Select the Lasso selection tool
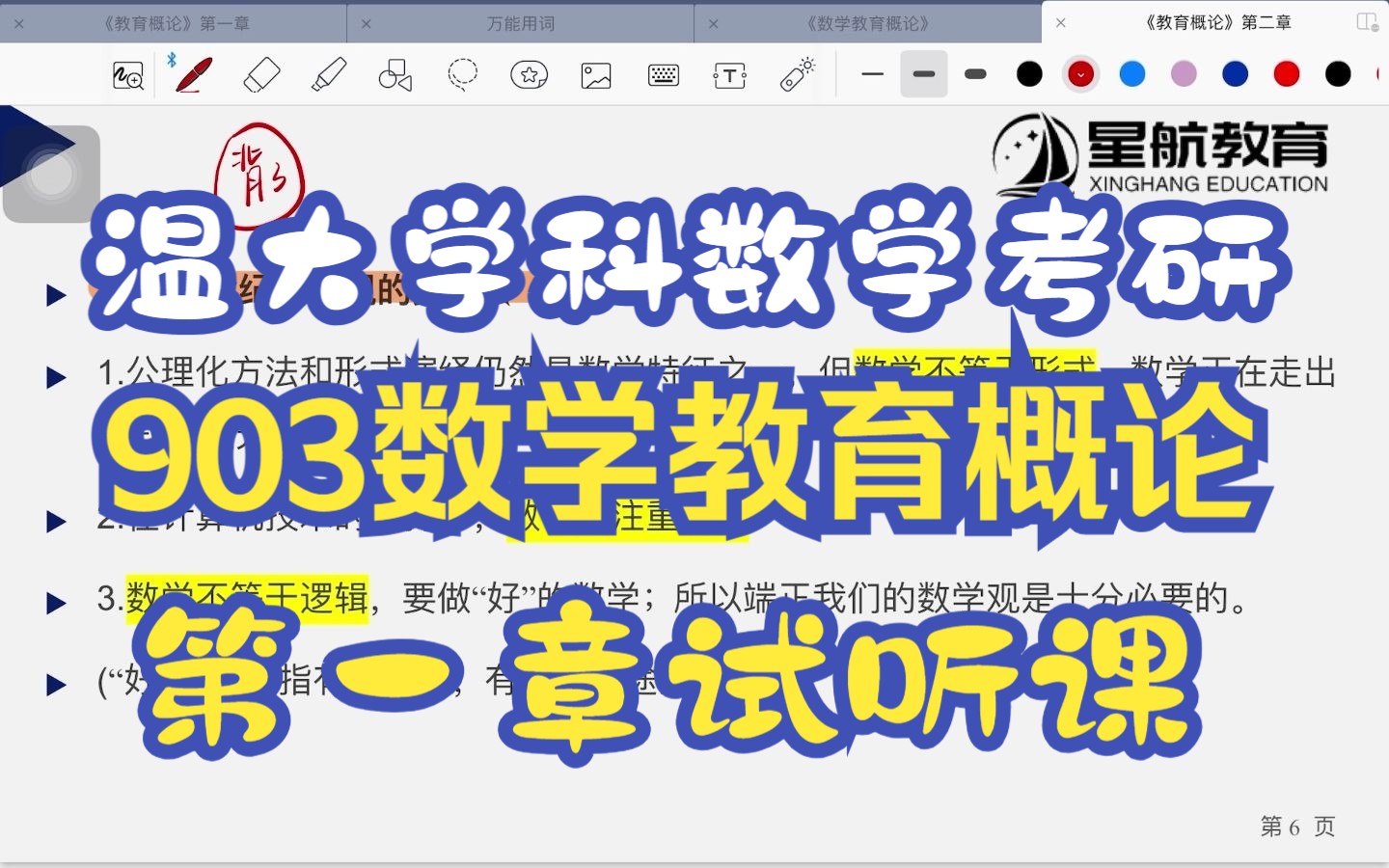1389x868 pixels. (463, 74)
